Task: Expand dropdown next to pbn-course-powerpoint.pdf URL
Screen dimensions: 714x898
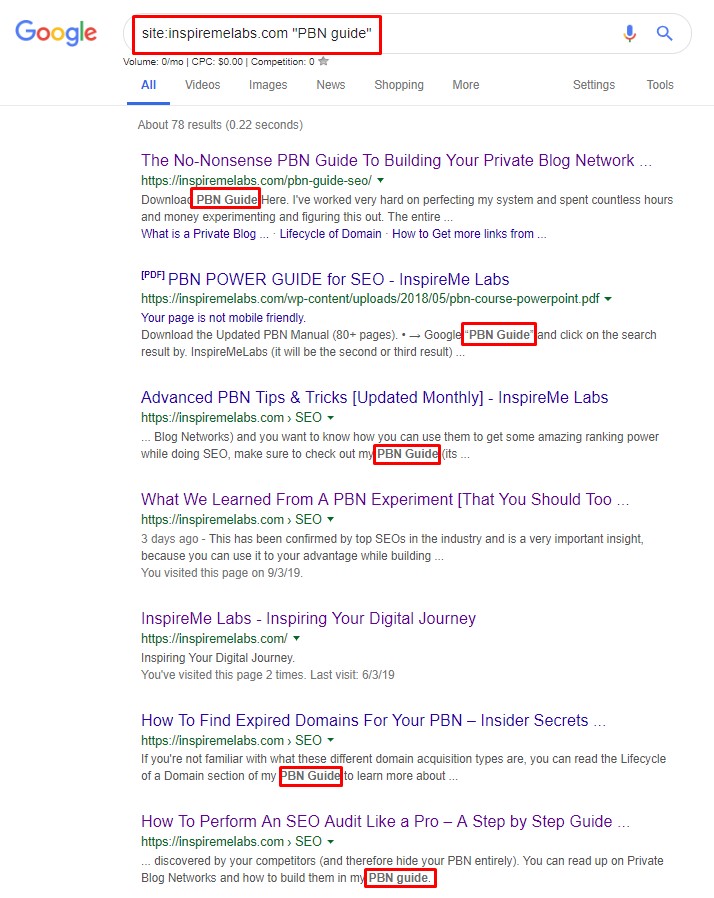Action: 608,298
